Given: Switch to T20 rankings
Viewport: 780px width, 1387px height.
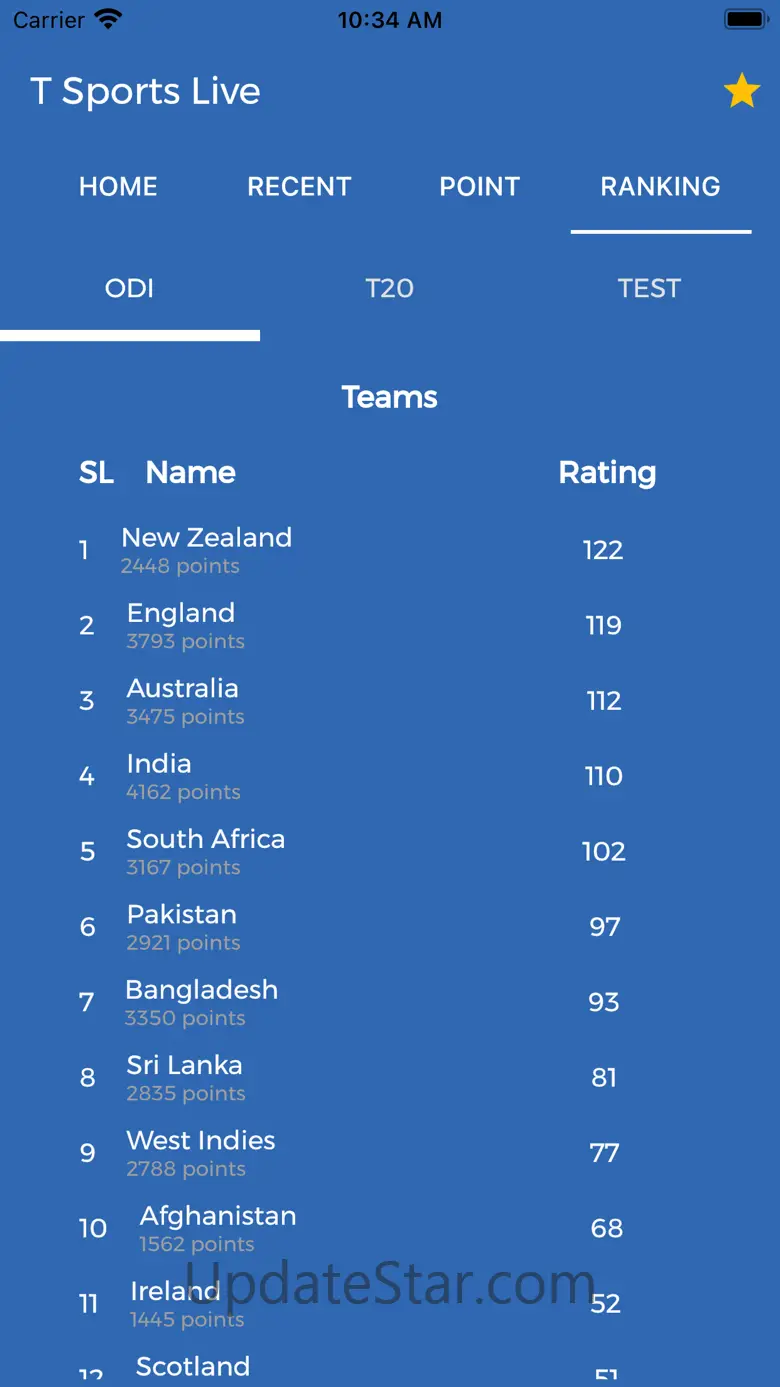Looking at the screenshot, I should click(x=390, y=288).
